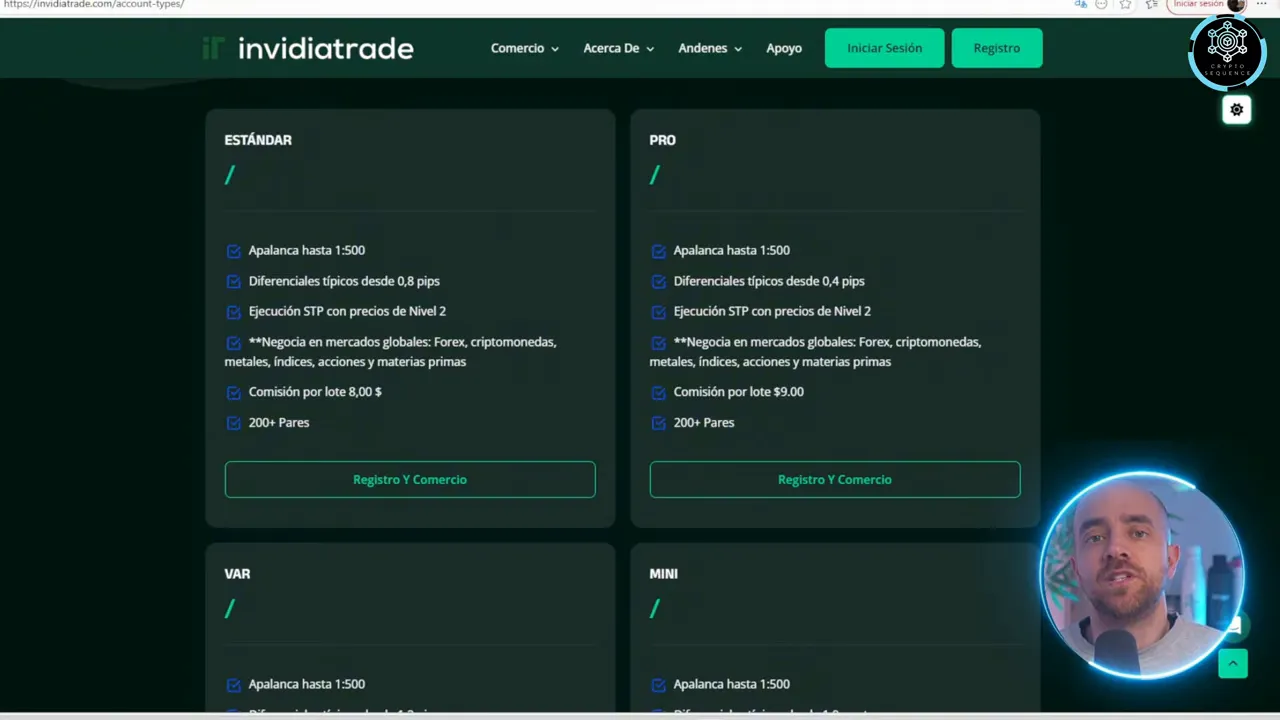The image size is (1280, 720).
Task: Click check icon beside PRO '**Negocia en mercados'
Action: point(659,342)
